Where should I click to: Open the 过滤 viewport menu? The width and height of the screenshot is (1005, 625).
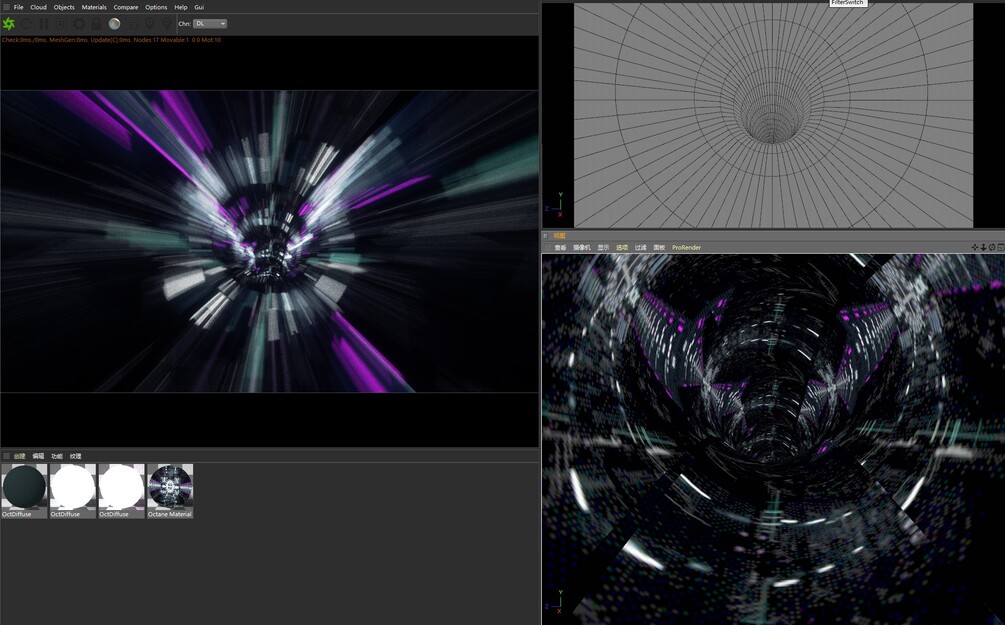(x=641, y=247)
